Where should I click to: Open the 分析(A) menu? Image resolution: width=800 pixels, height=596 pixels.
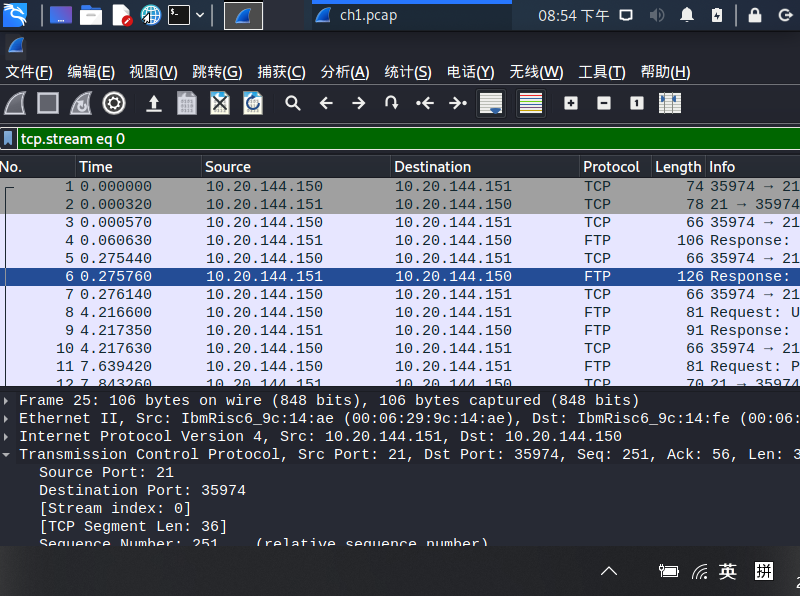tap(345, 72)
